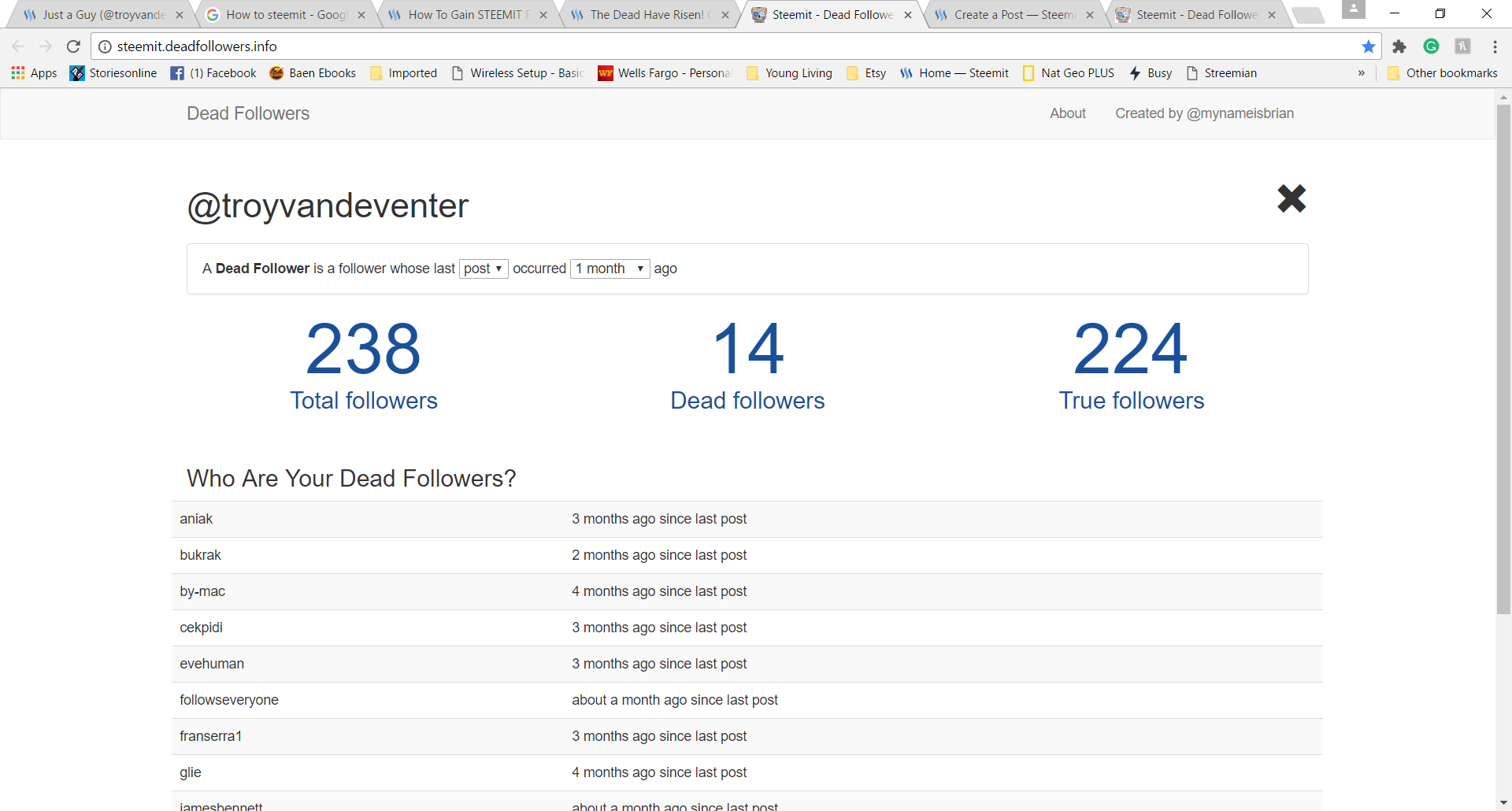Viewport: 1512px width, 811px height.
Task: Go back with the back arrow
Action: [19, 46]
